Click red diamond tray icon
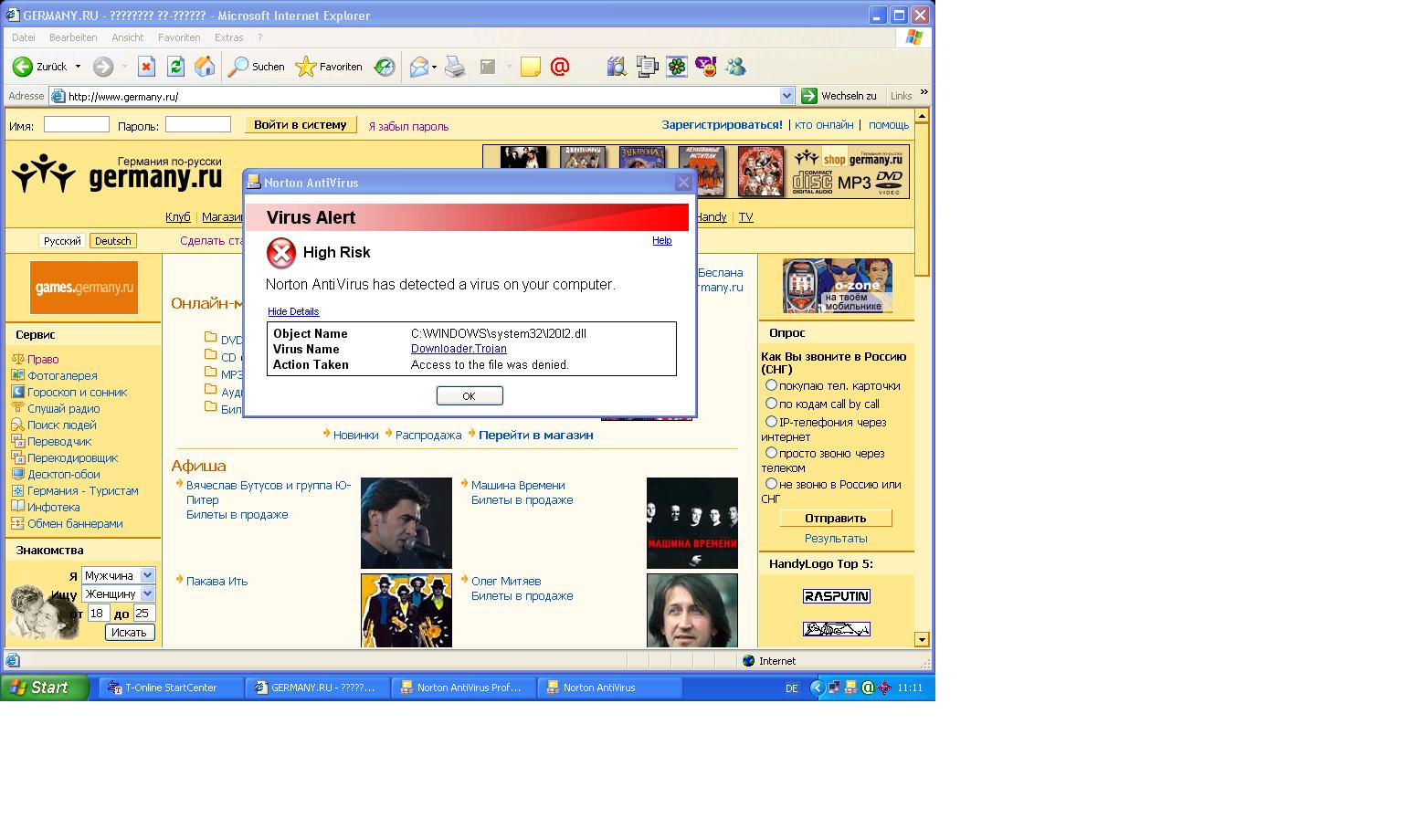 click(884, 688)
